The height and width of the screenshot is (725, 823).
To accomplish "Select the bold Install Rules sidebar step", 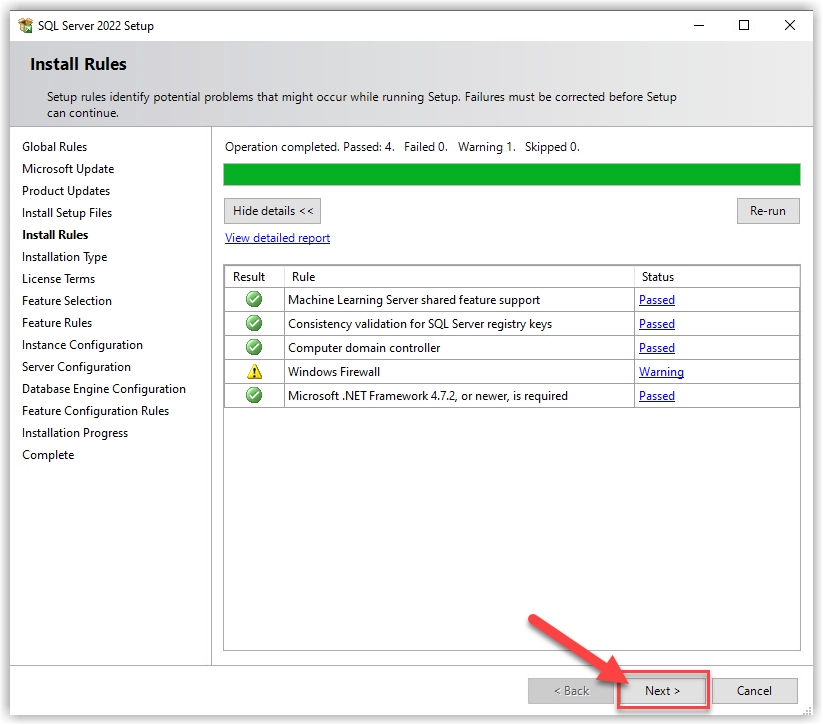I will coord(55,235).
